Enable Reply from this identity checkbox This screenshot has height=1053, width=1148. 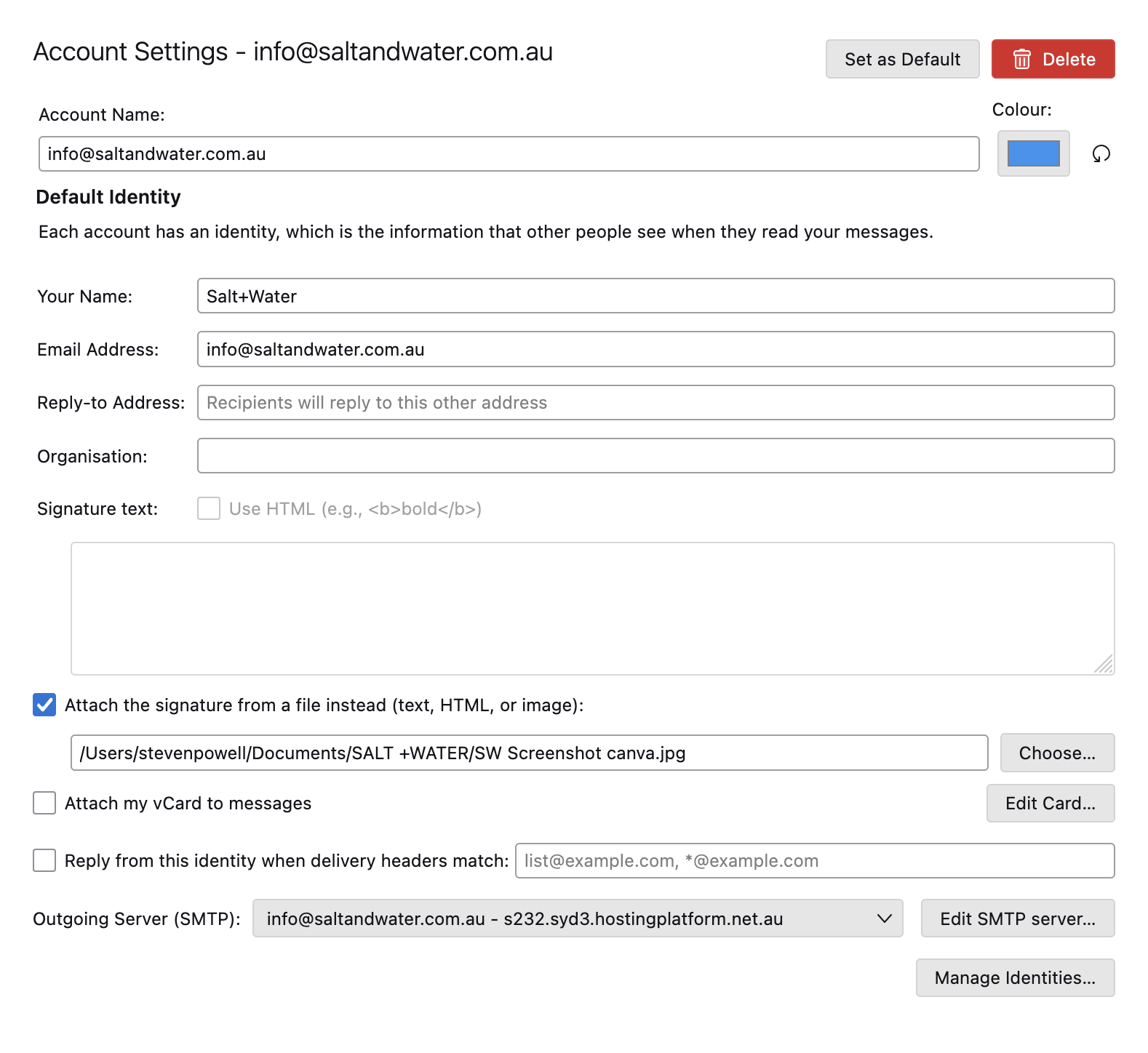click(x=44, y=860)
